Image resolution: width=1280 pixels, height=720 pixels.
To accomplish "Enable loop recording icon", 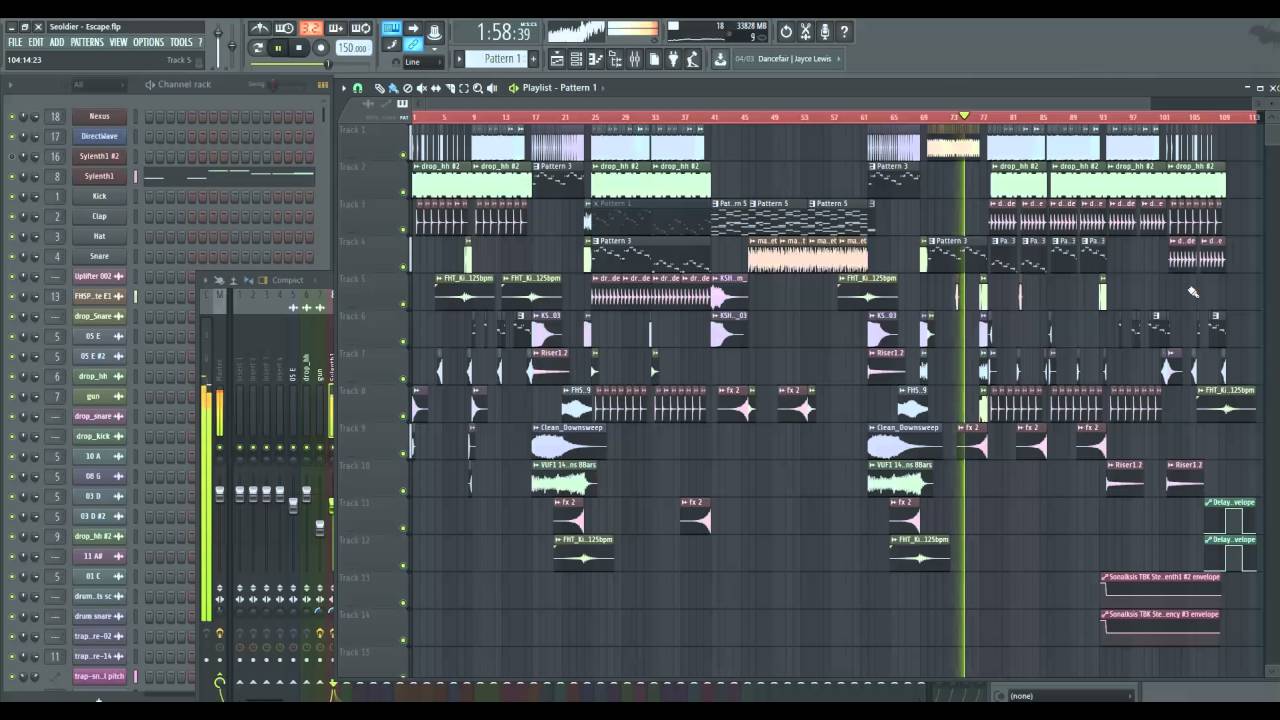I will 361,29.
